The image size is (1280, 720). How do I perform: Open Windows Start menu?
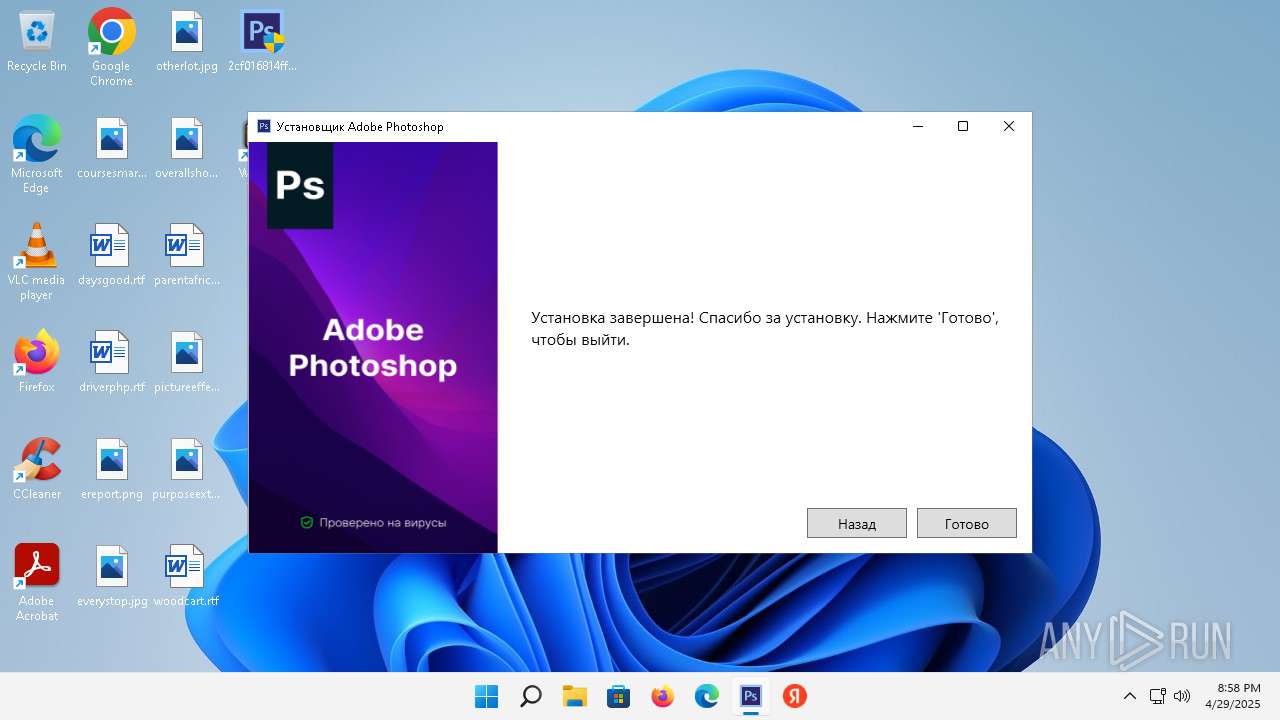(486, 696)
